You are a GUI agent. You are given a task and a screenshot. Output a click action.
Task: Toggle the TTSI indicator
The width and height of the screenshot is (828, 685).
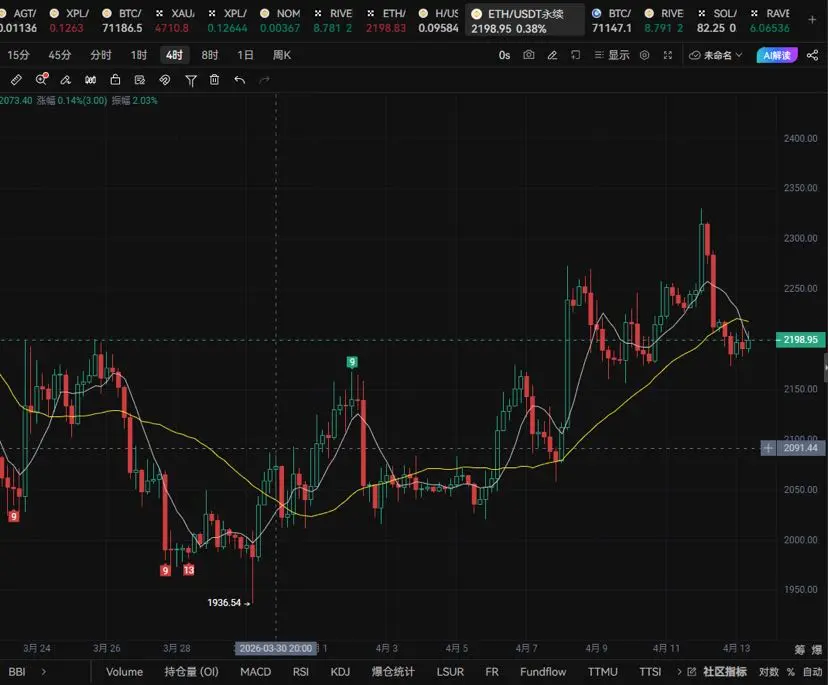650,672
